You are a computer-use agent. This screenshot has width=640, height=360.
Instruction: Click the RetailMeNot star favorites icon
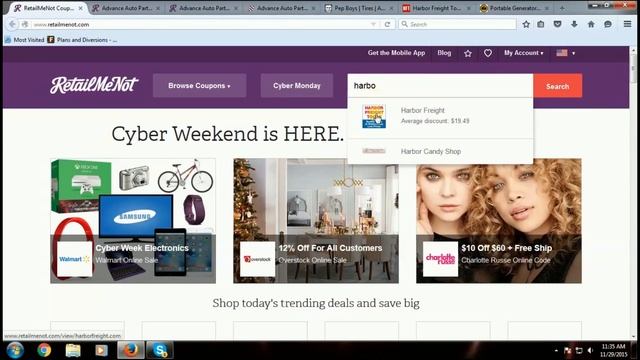click(468, 53)
